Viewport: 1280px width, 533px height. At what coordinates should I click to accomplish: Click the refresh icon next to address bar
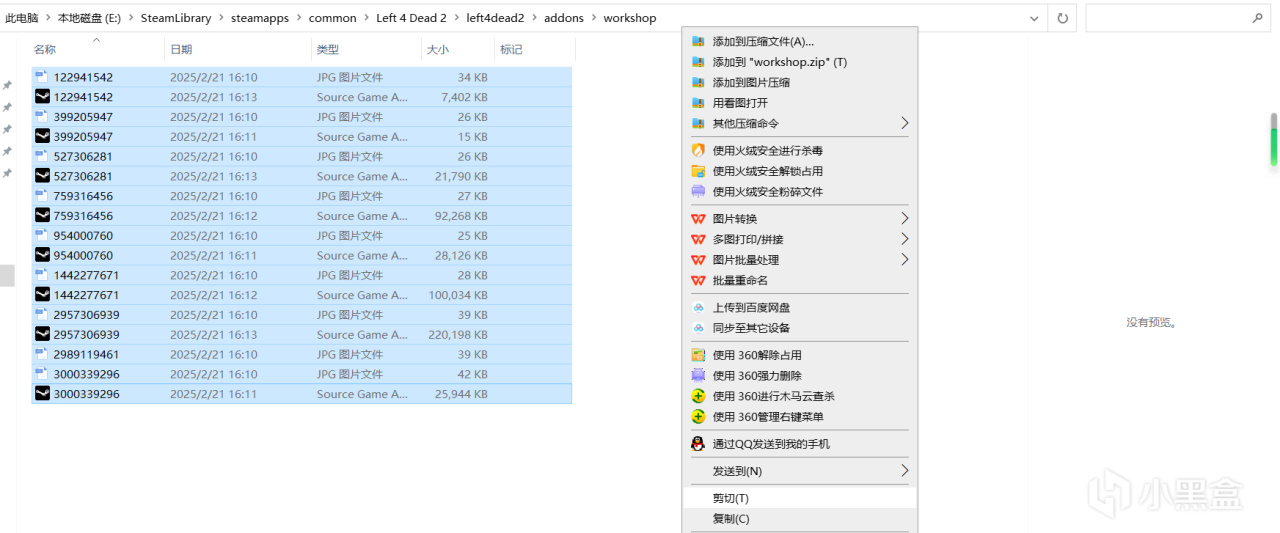[x=1062, y=18]
